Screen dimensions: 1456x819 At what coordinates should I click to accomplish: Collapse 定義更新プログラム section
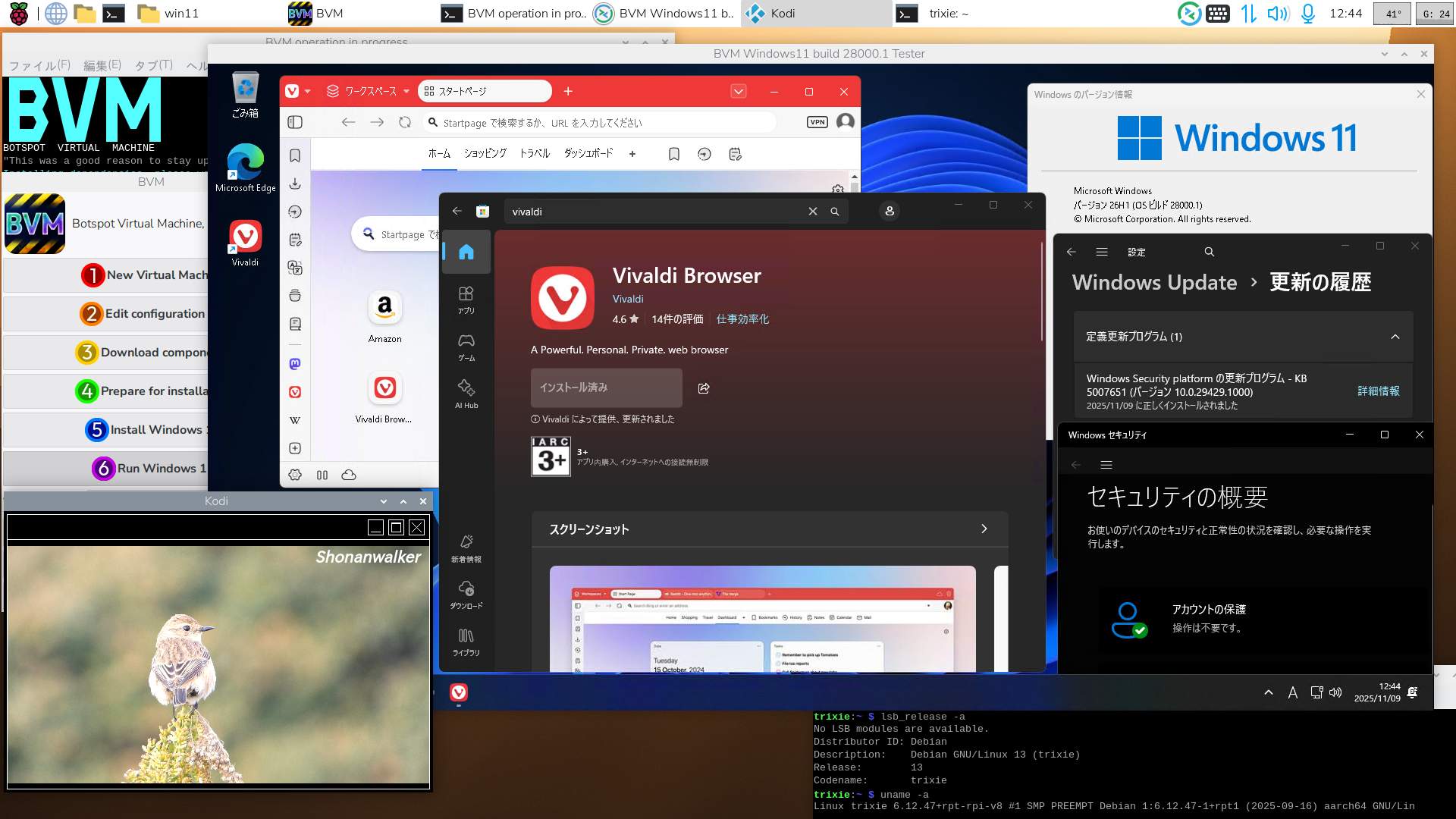pyautogui.click(x=1395, y=337)
